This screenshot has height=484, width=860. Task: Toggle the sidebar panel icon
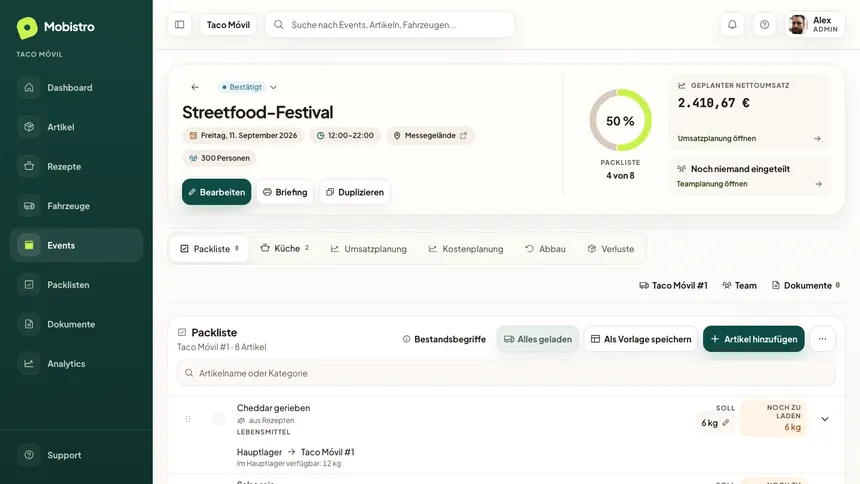[x=179, y=25]
